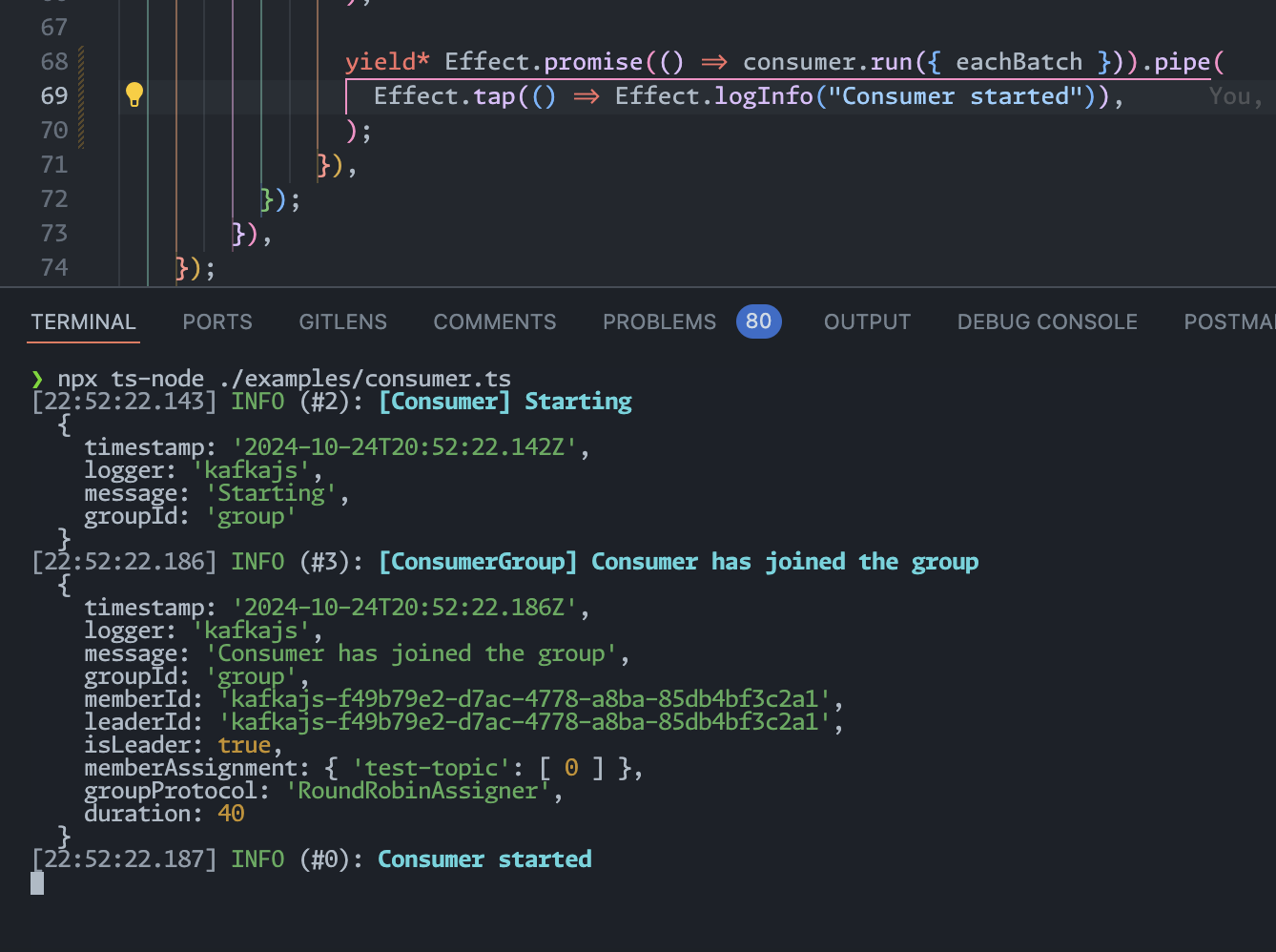
Task: Click line number 74 in the gutter
Action: pyautogui.click(x=54, y=268)
